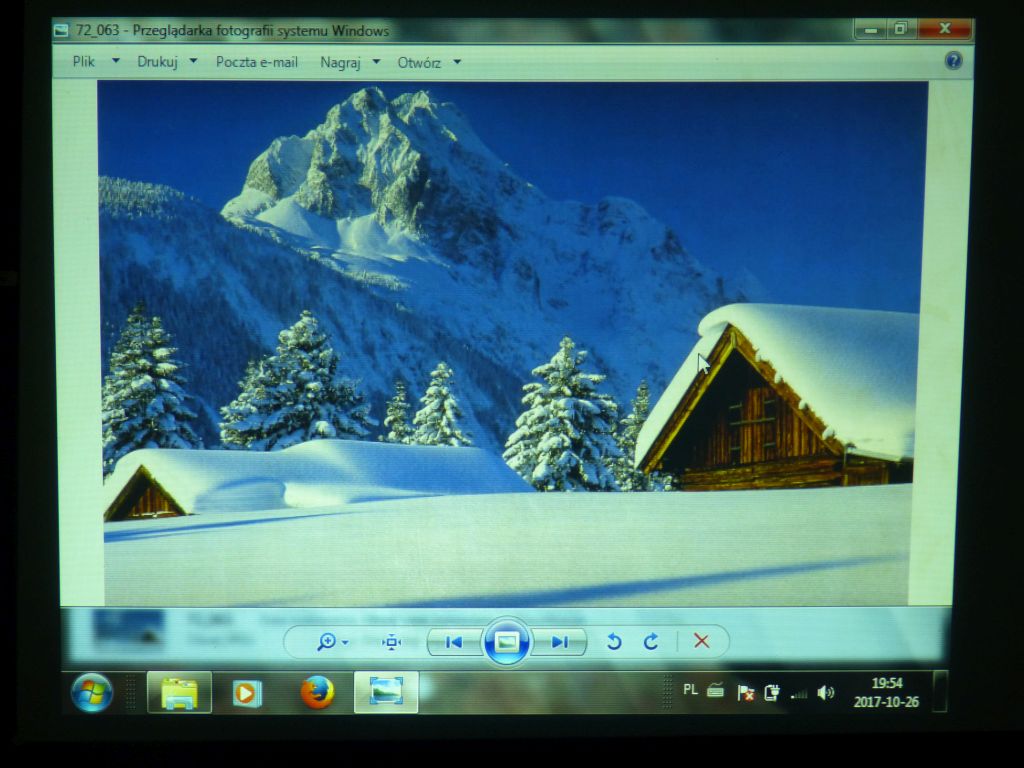
Task: Open the Windows Start menu
Action: (x=91, y=692)
